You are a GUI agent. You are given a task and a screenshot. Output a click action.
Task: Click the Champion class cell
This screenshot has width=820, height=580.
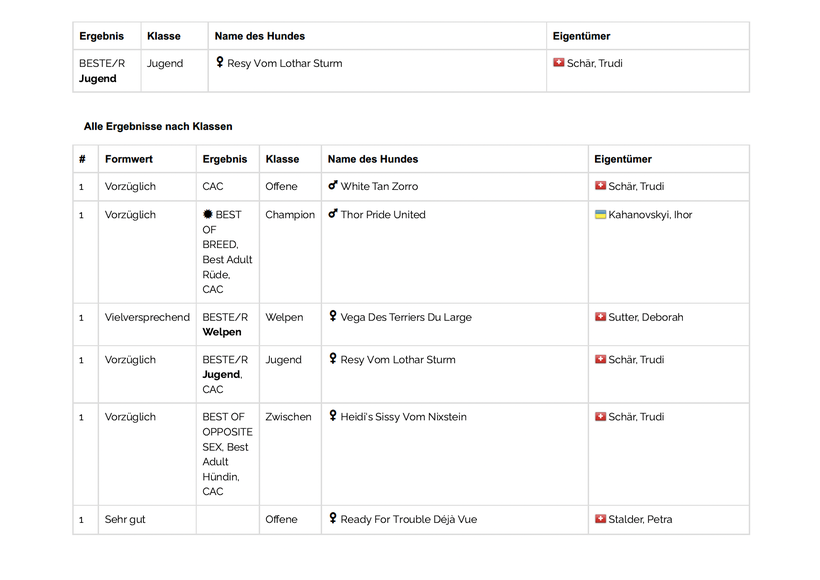point(290,214)
